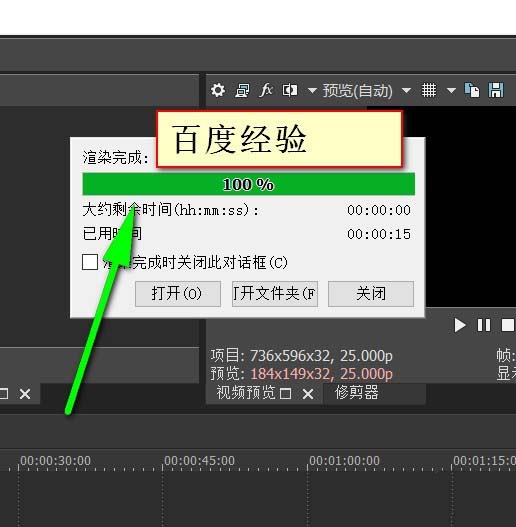
Task: Click project info 736x596x32, 25.000p
Action: tap(321, 356)
